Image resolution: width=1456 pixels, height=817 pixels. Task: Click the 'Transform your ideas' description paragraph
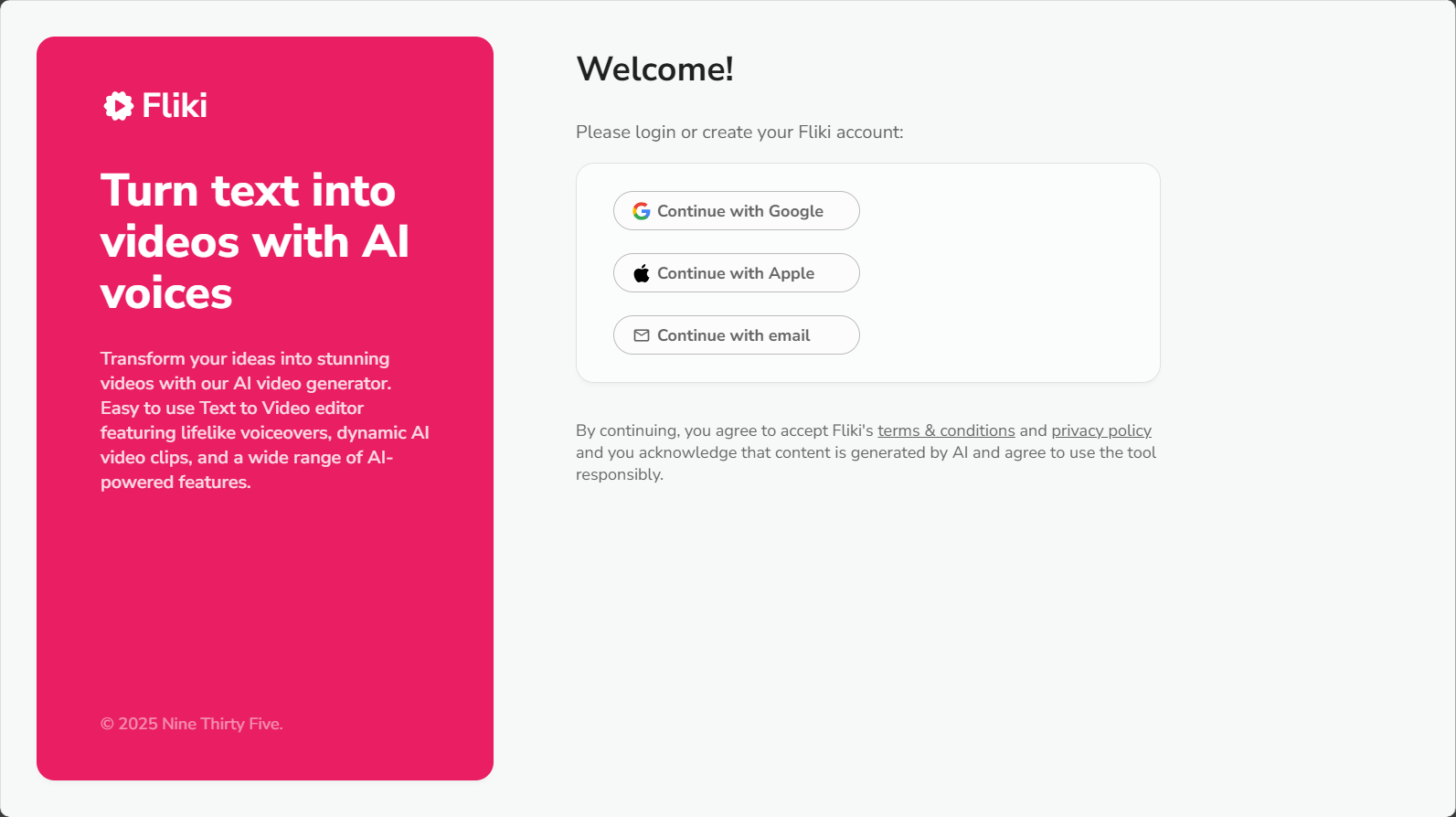click(x=265, y=420)
